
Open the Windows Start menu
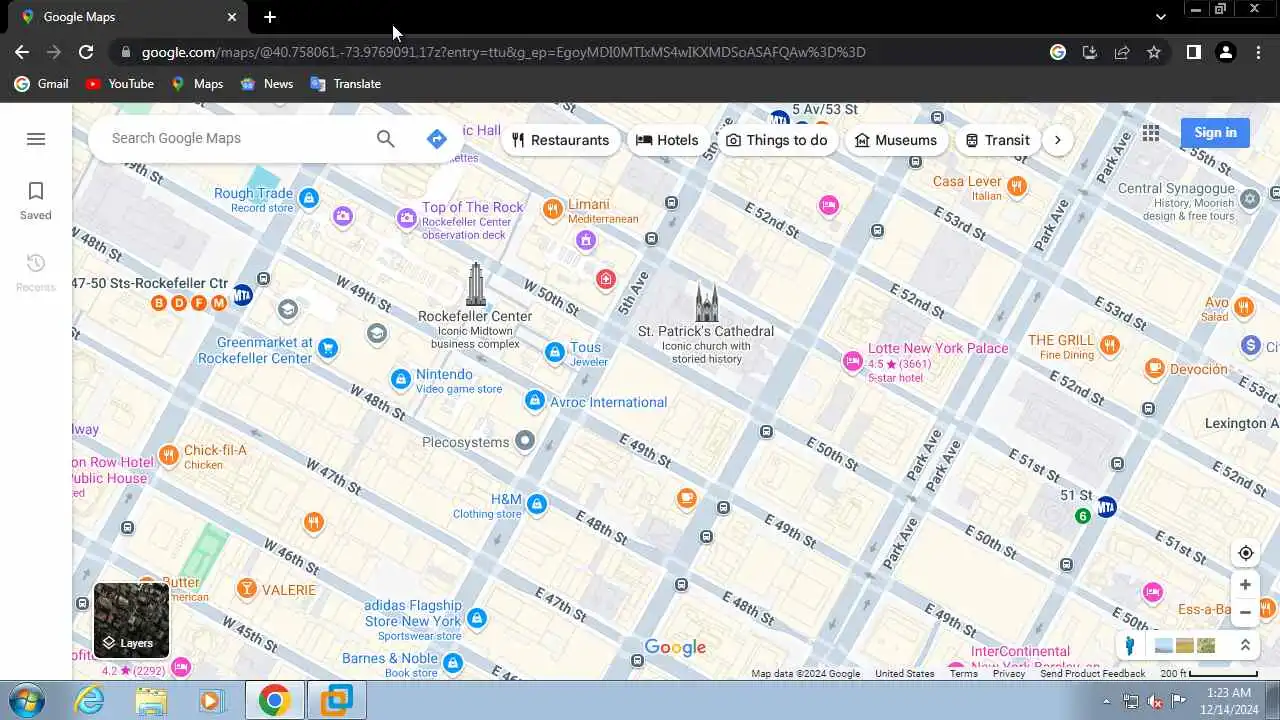point(27,700)
